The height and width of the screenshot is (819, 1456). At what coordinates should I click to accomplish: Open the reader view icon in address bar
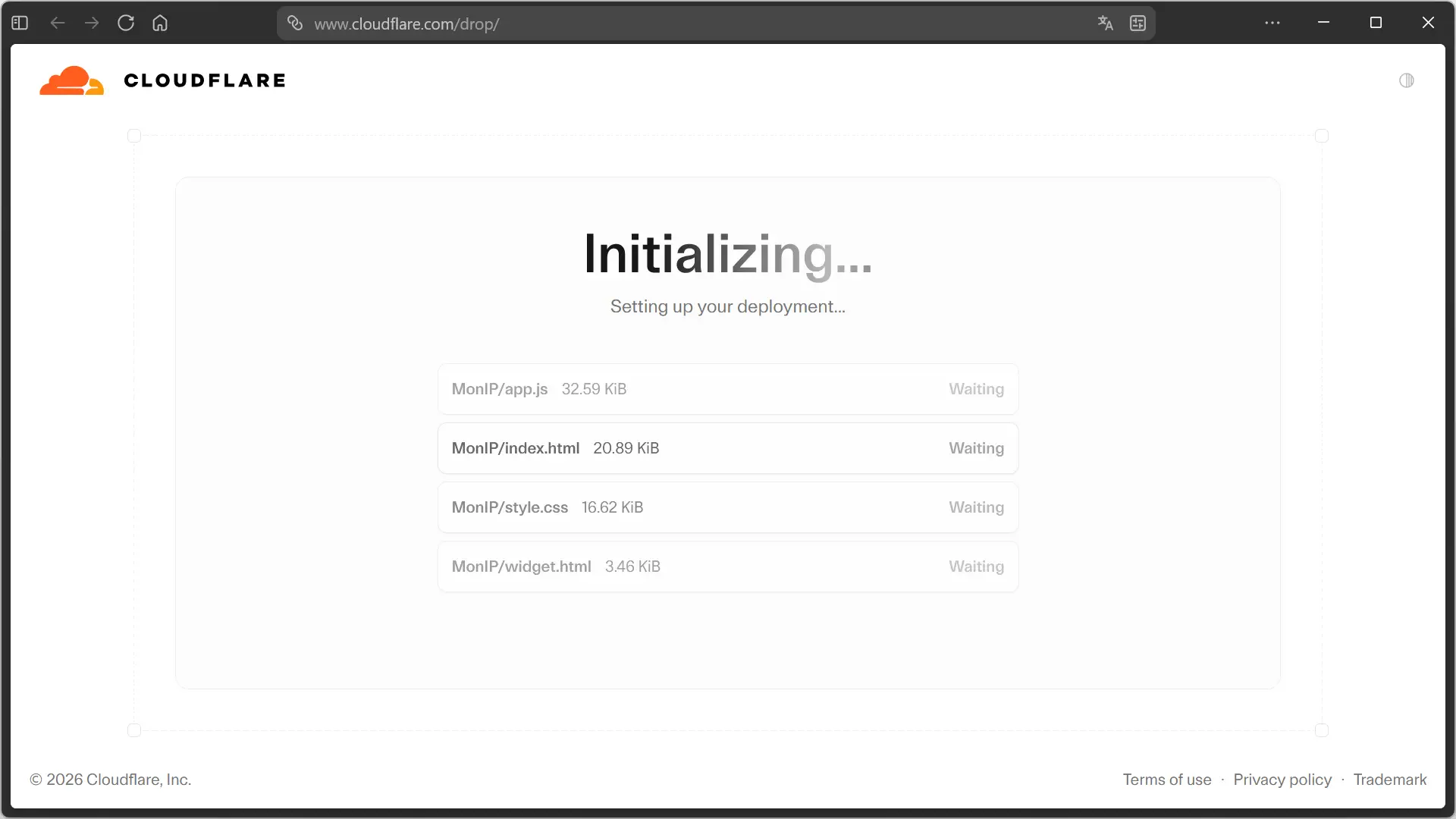coord(1137,23)
